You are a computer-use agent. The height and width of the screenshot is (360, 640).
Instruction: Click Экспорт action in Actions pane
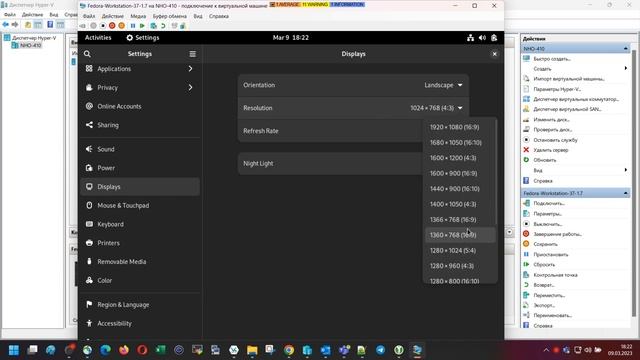coord(544,305)
